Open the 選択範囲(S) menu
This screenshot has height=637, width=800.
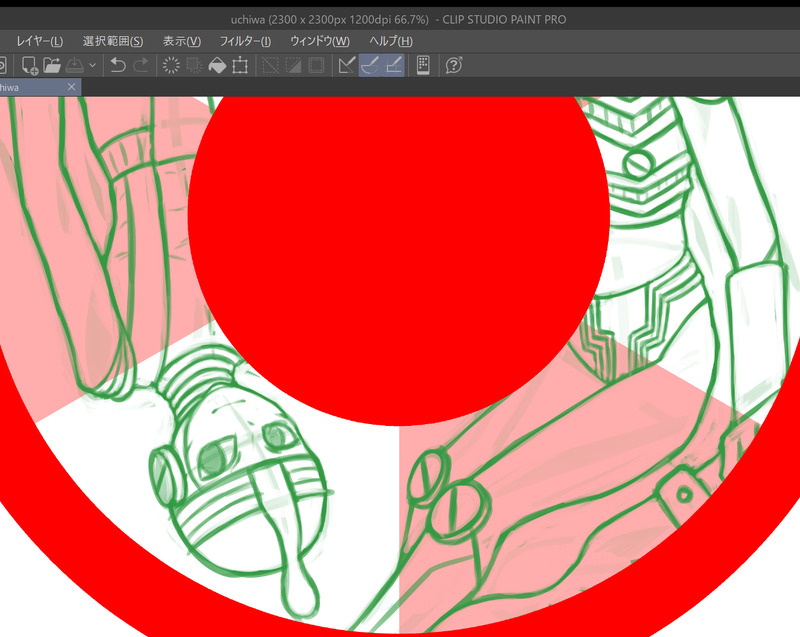click(113, 41)
